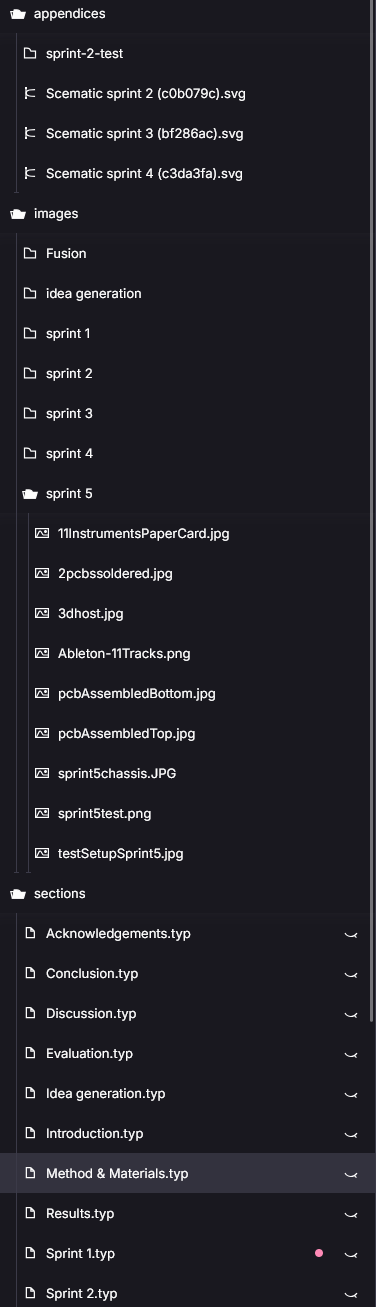
Task: Click the image icon beside 3dhost.jpg
Action: (42, 614)
